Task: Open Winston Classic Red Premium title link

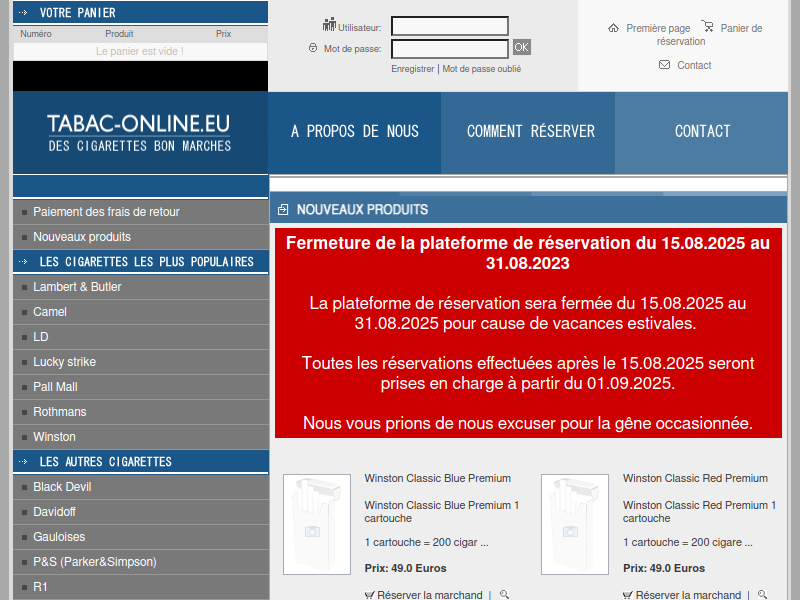Action: (x=695, y=478)
